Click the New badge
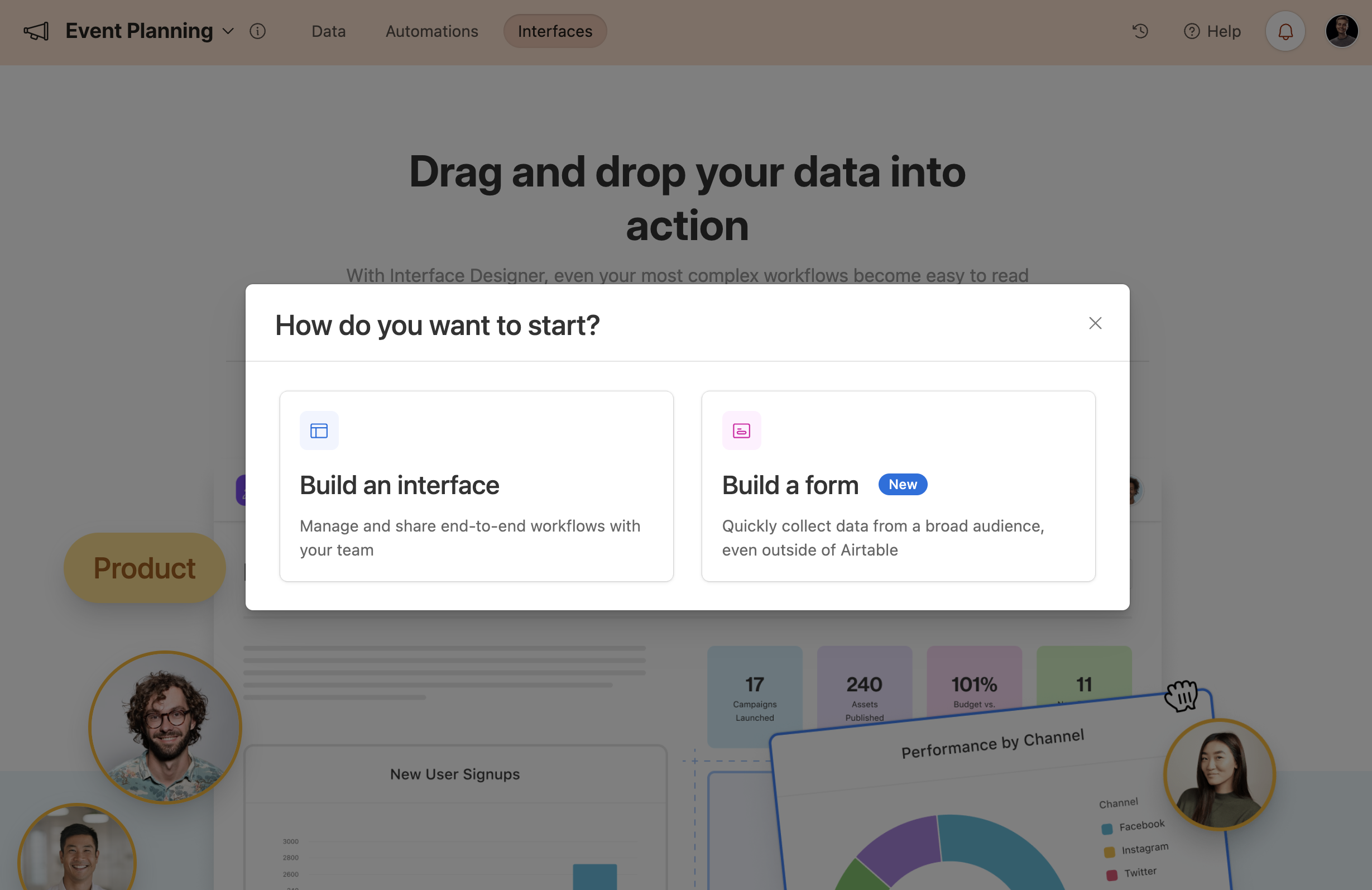Screen dimensions: 1372x890 pos(902,485)
